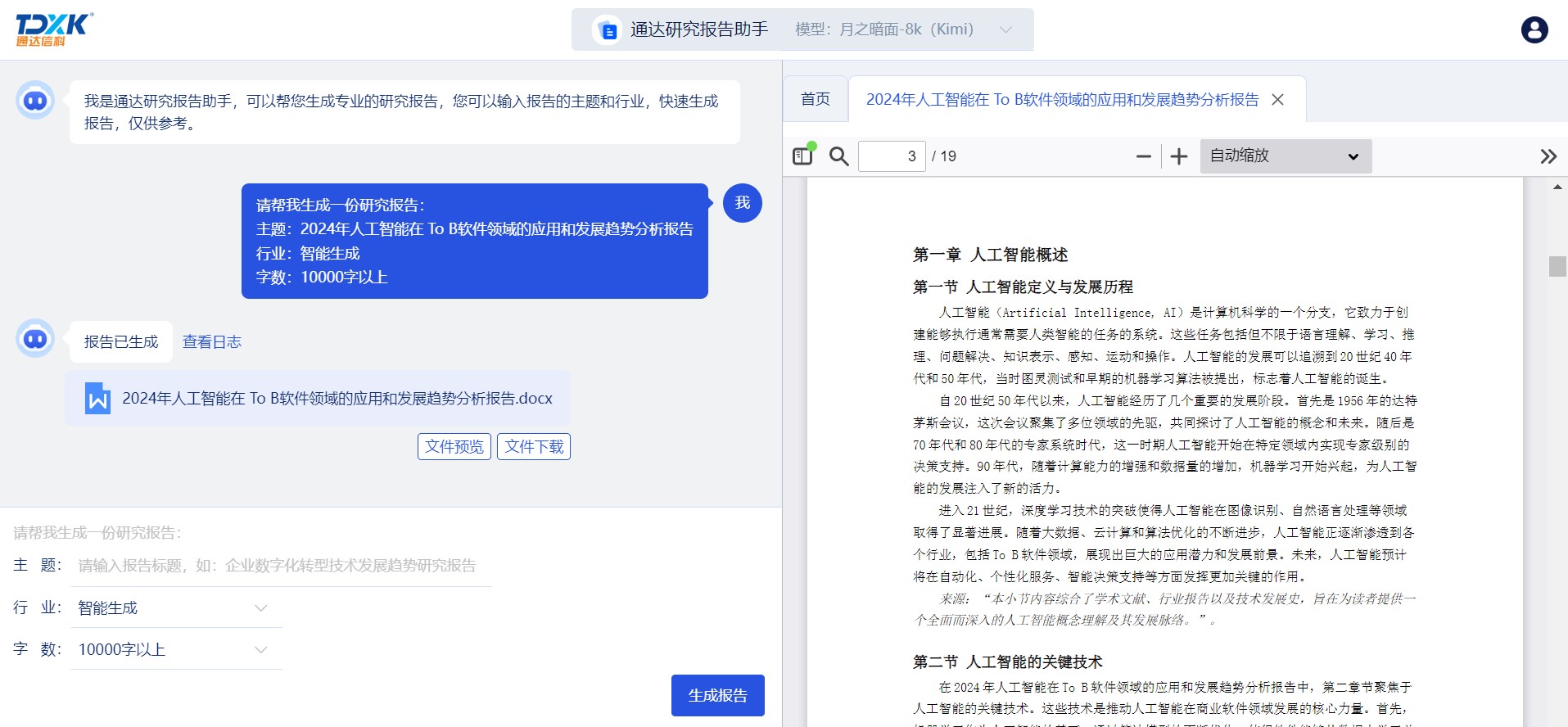Image resolution: width=1568 pixels, height=727 pixels.
Task: Click the 生成报告 button
Action: [x=718, y=696]
